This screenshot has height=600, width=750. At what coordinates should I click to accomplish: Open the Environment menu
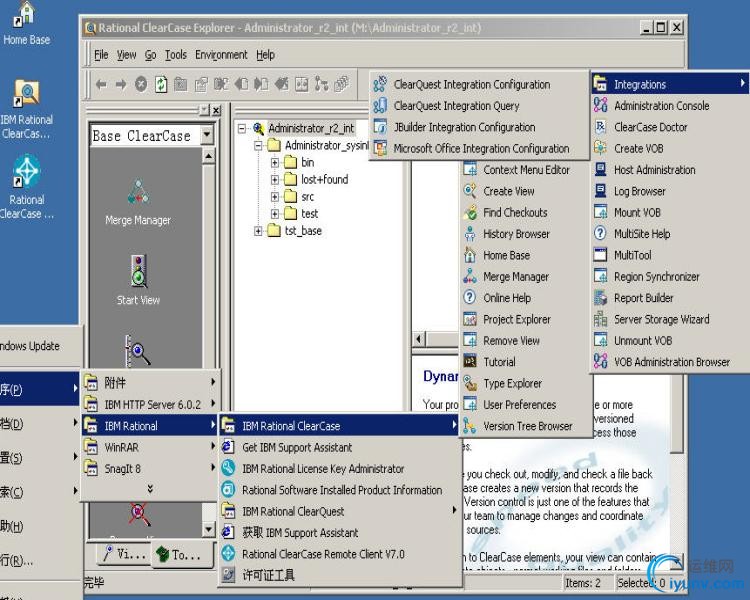221,55
